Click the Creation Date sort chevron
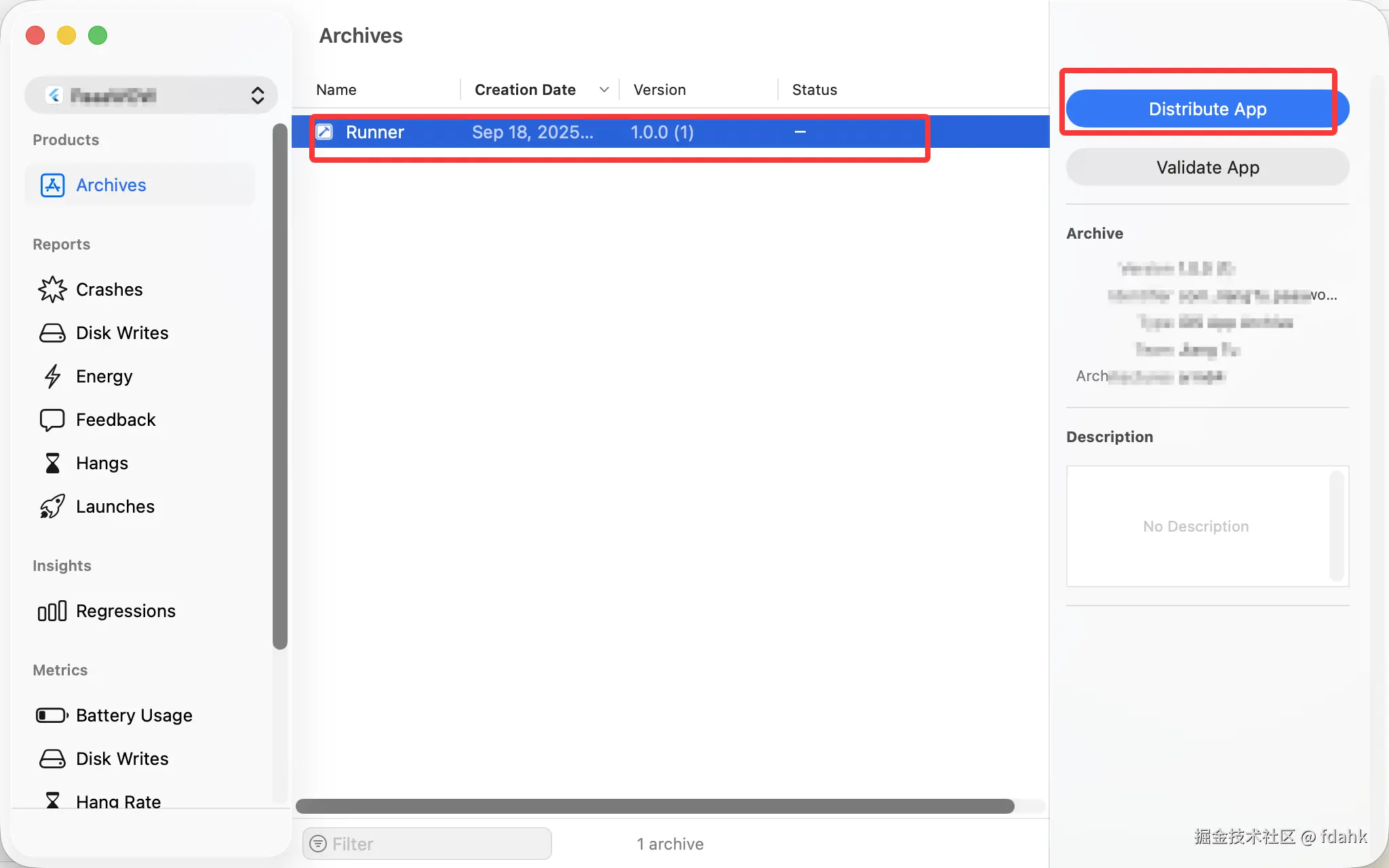This screenshot has height=868, width=1389. click(604, 90)
